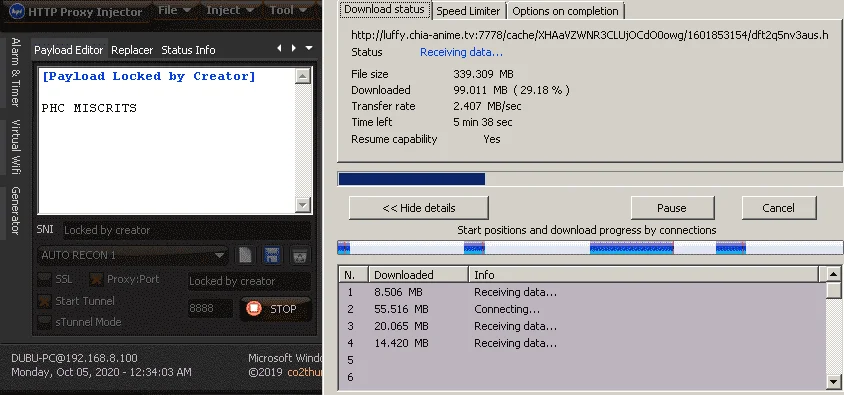Click the 5 min 38 sec time left value
Screen dimensions: 844x395
coord(483,122)
